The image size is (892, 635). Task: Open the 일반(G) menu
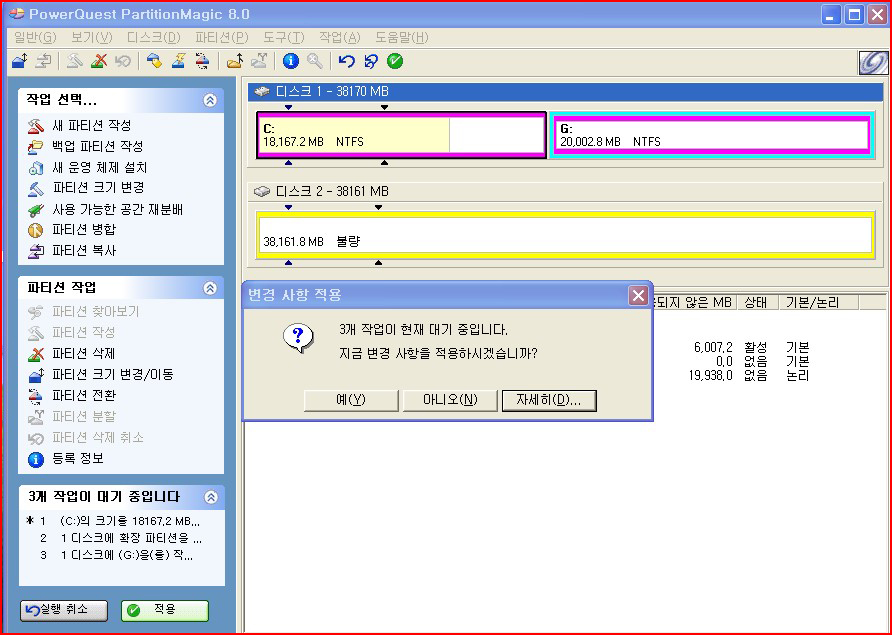pyautogui.click(x=35, y=38)
